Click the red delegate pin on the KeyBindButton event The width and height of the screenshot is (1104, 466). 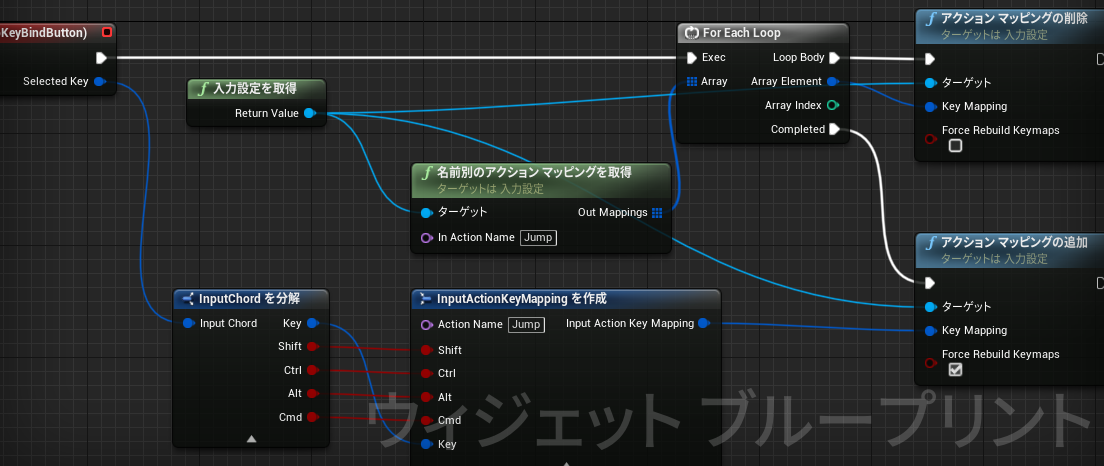pos(106,32)
